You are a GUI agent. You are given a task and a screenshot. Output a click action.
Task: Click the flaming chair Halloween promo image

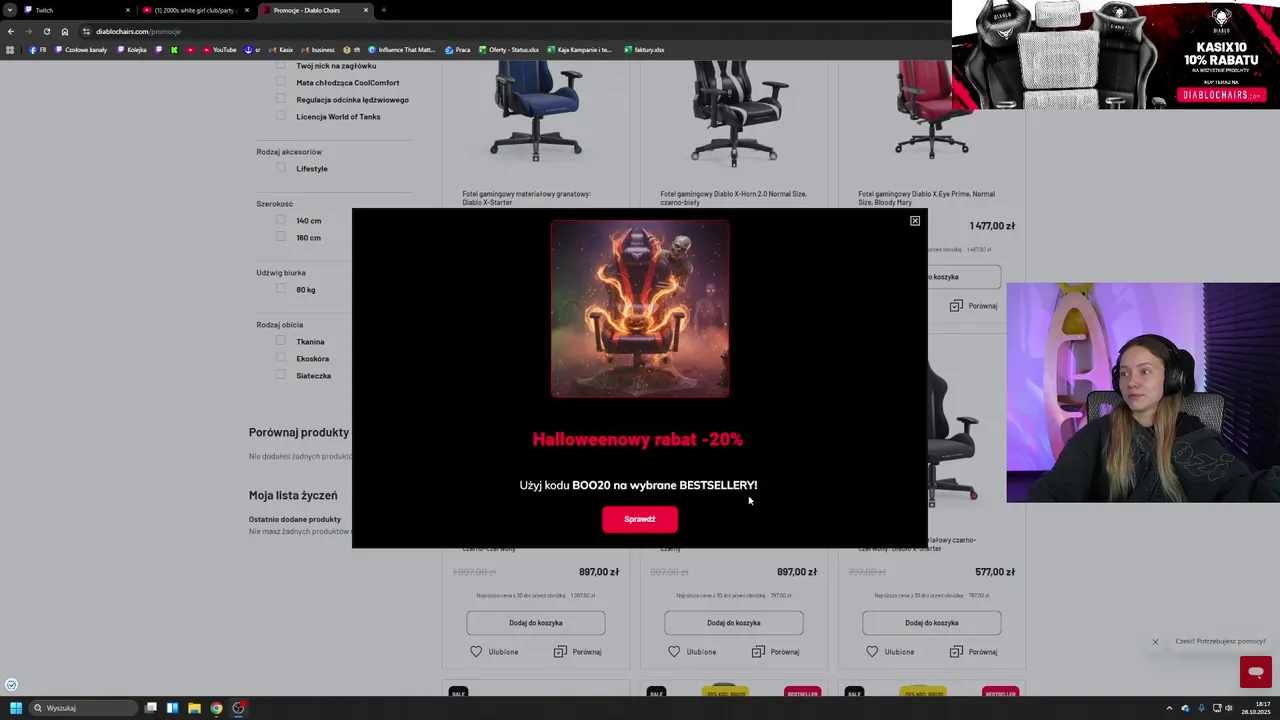(640, 309)
